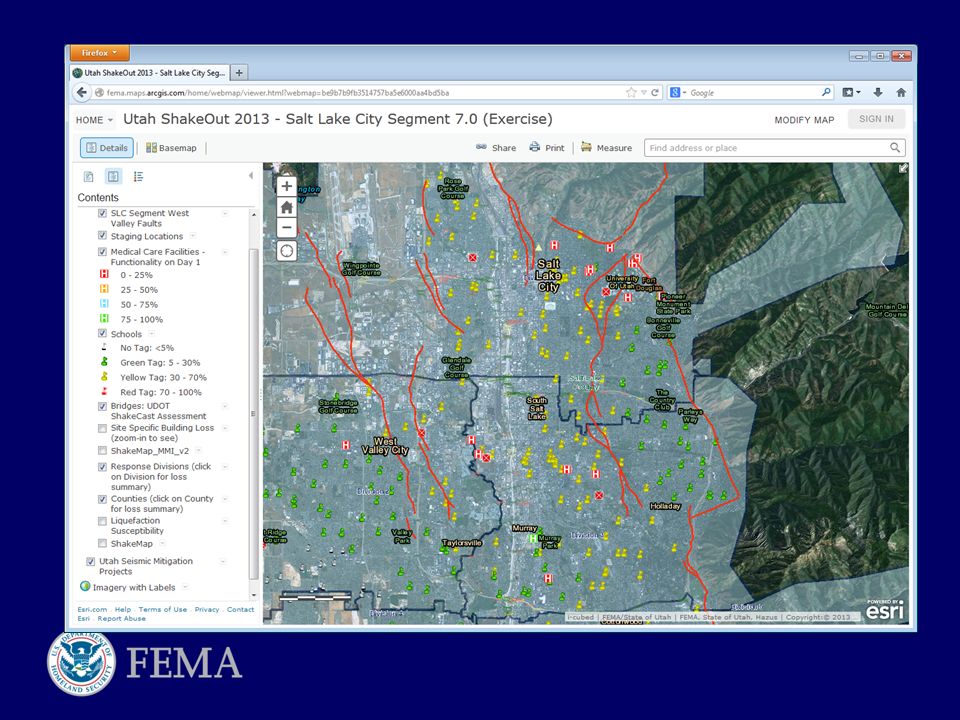Image resolution: width=960 pixels, height=720 pixels.
Task: Click MODIFY MAP link
Action: pos(804,120)
